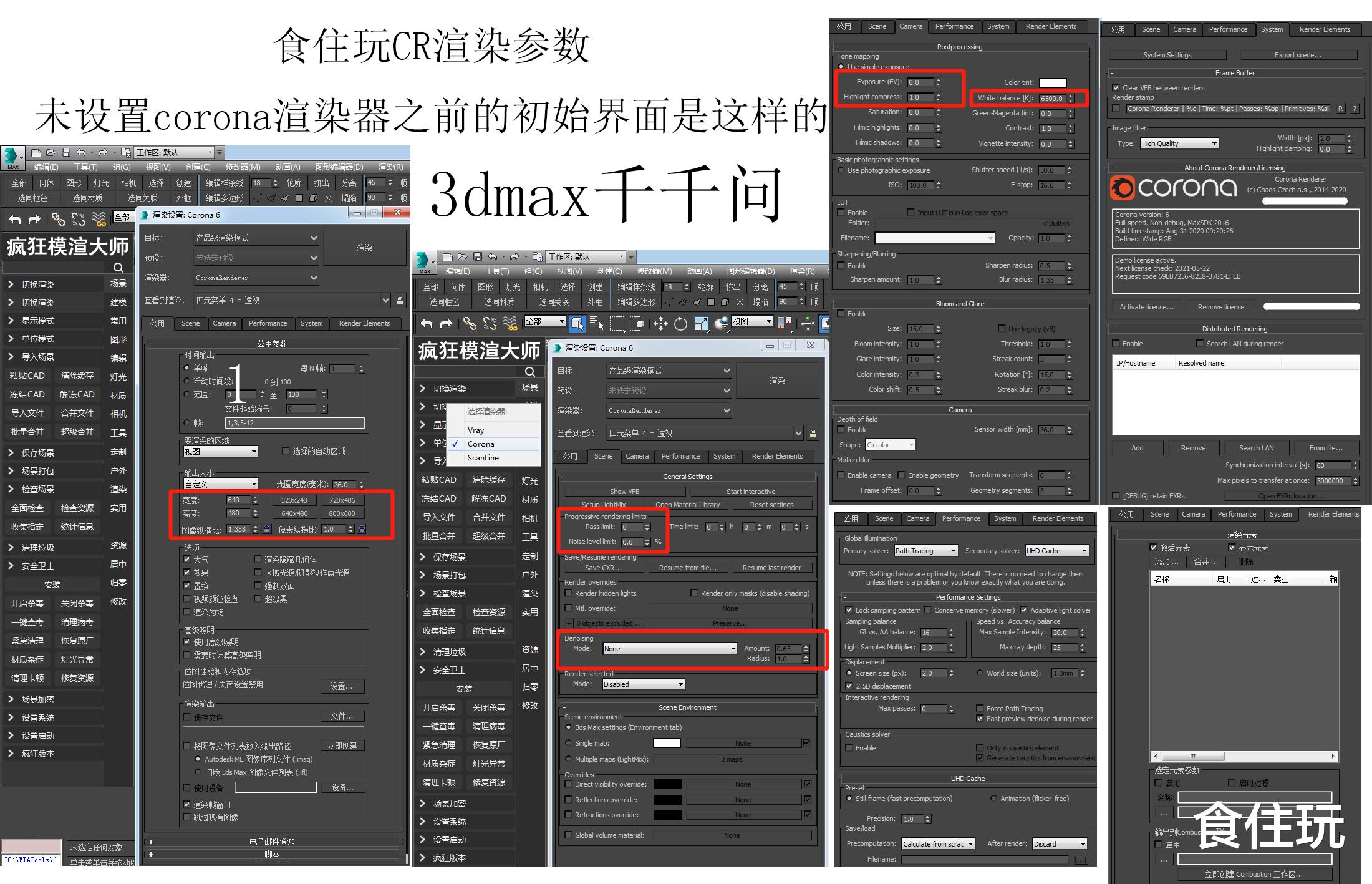Screen dimensions: 1372x884
Task: Toggle Clear VFB between renders checkbox
Action: tap(1116, 88)
